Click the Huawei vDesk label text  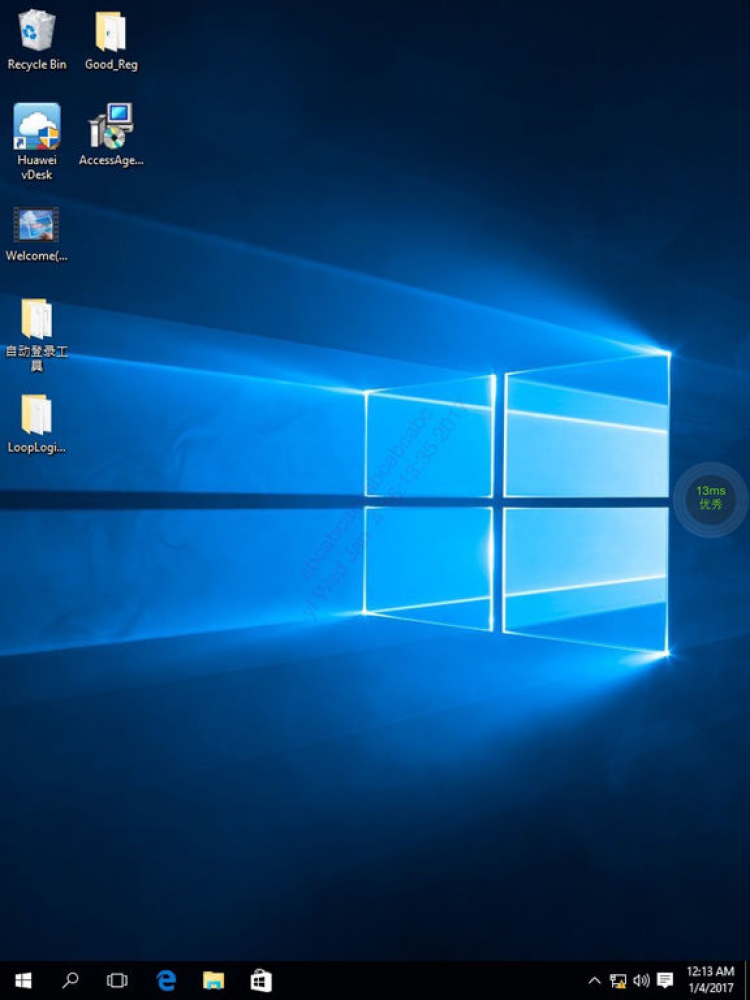pyautogui.click(x=37, y=168)
